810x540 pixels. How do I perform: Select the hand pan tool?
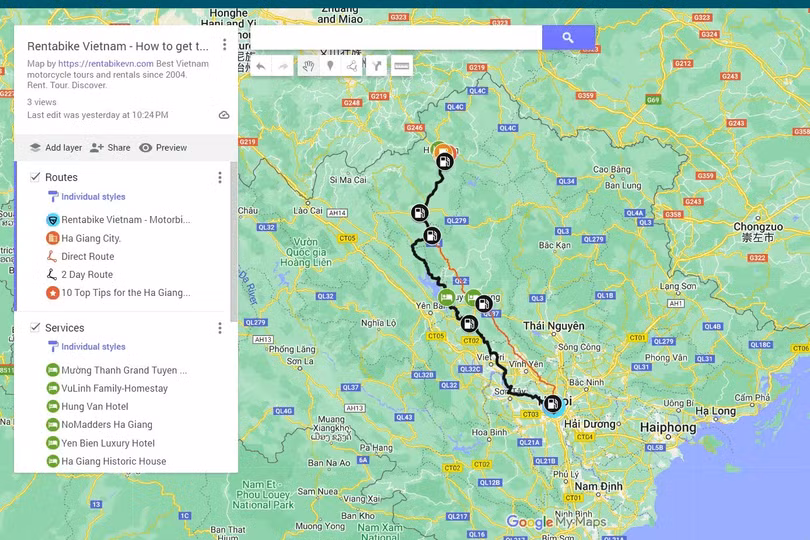pos(308,66)
